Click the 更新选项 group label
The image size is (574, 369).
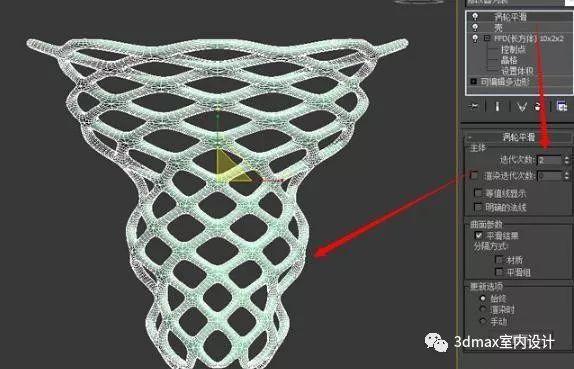[486, 286]
